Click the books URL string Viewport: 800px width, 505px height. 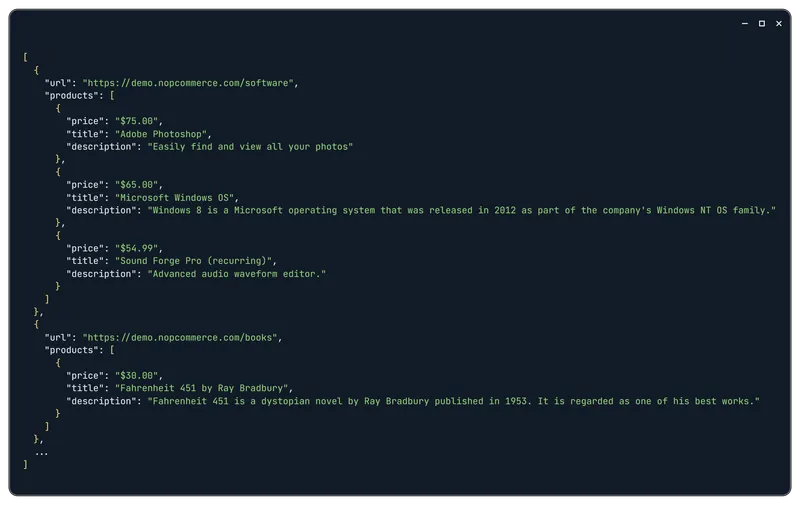tap(180, 337)
